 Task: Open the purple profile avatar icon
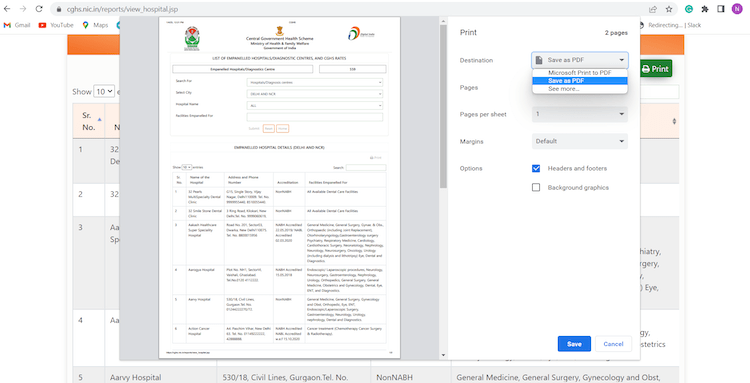click(737, 9)
